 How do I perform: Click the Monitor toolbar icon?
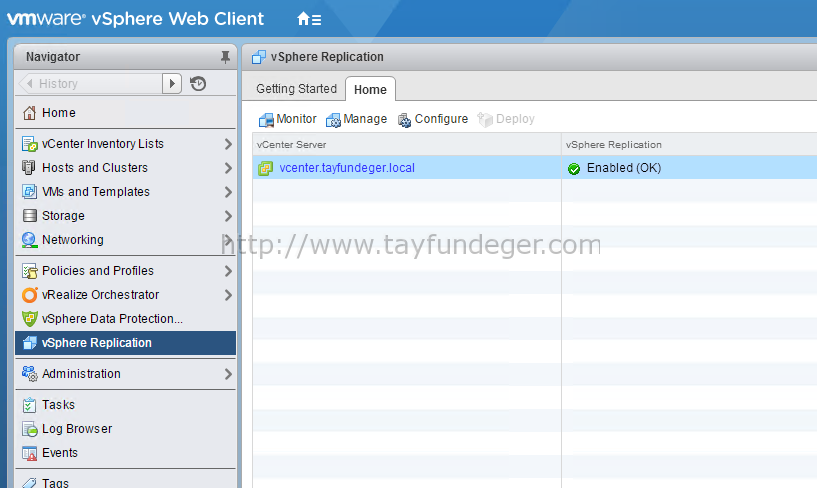266,120
